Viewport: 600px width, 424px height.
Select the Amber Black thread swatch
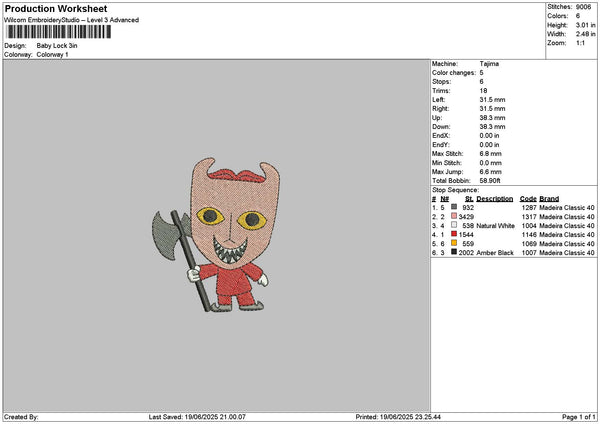pyautogui.click(x=454, y=252)
